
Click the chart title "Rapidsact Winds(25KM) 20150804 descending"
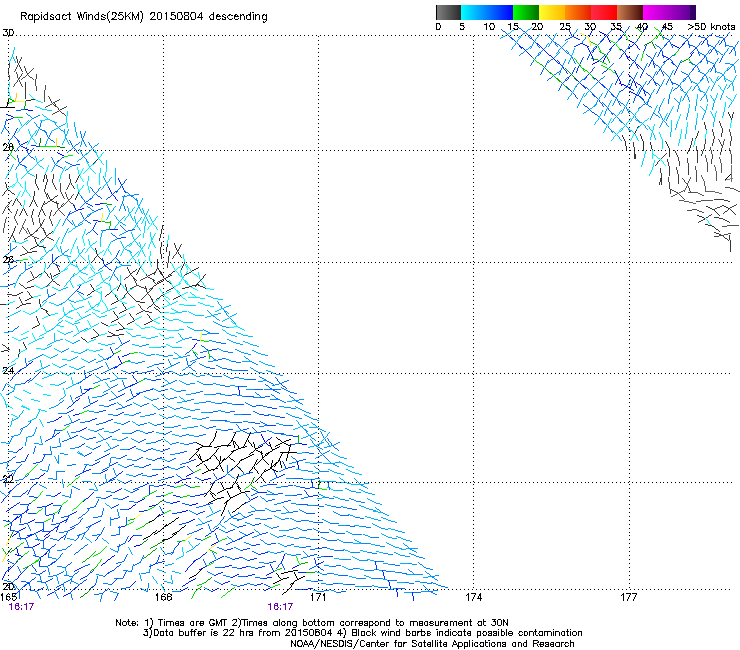coord(143,17)
